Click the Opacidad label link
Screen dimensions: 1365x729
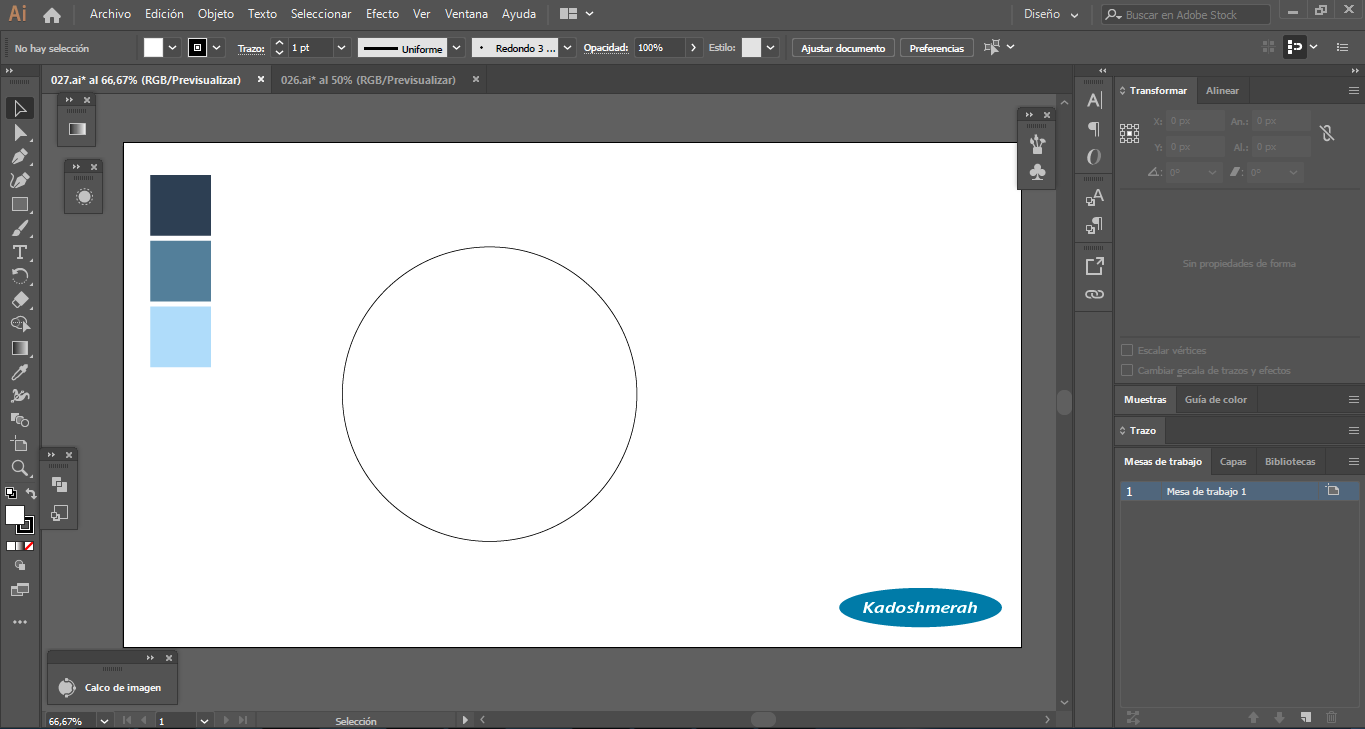tap(605, 48)
